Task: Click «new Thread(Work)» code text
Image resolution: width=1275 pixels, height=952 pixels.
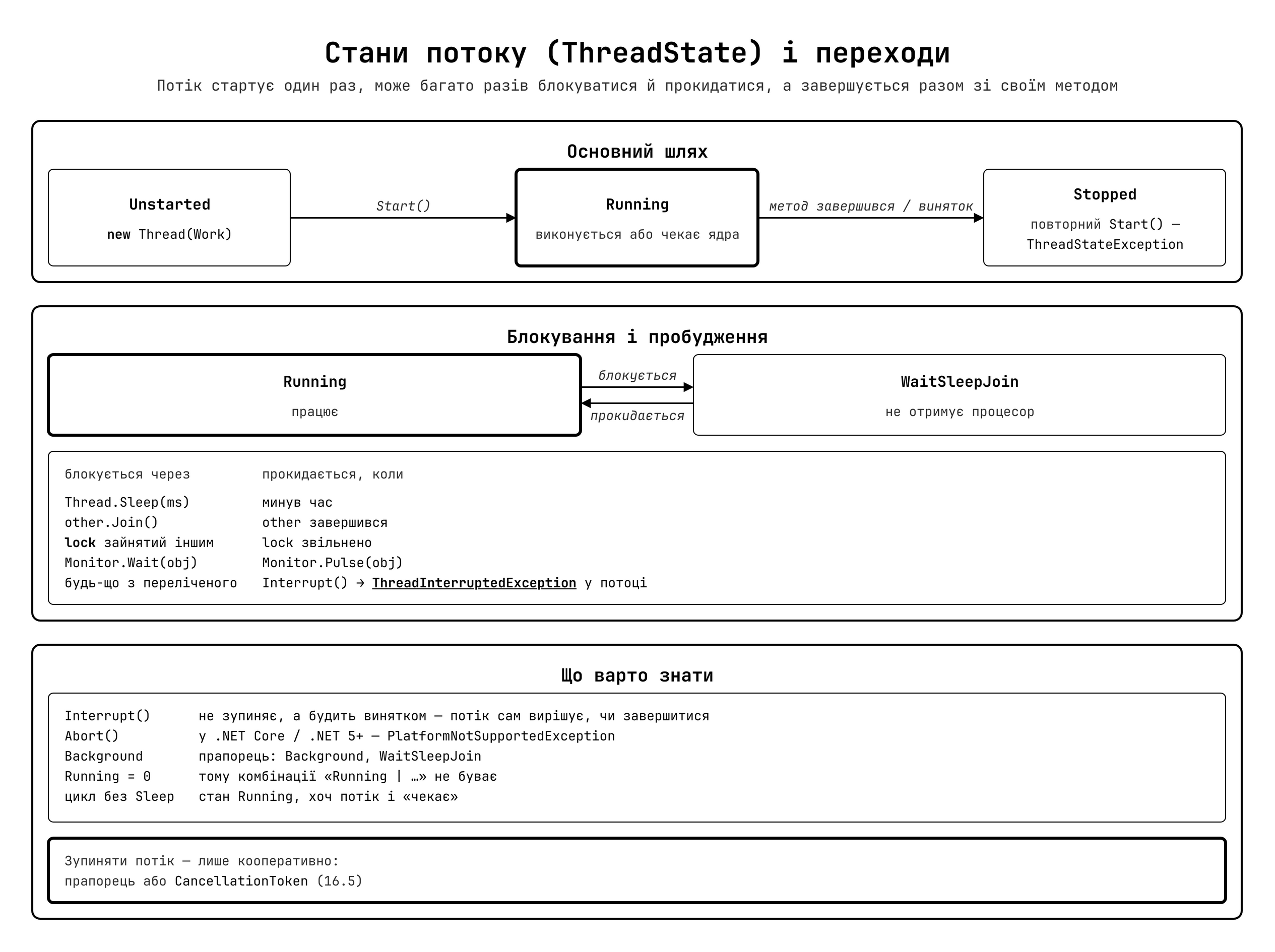Action: 169,234
